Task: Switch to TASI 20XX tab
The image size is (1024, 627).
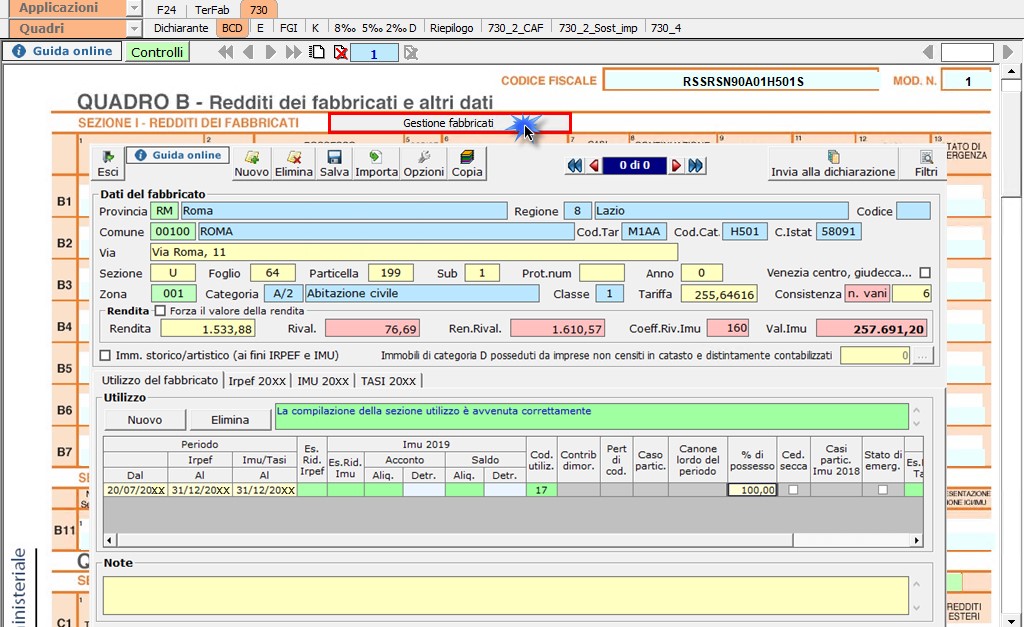Action: pyautogui.click(x=389, y=381)
